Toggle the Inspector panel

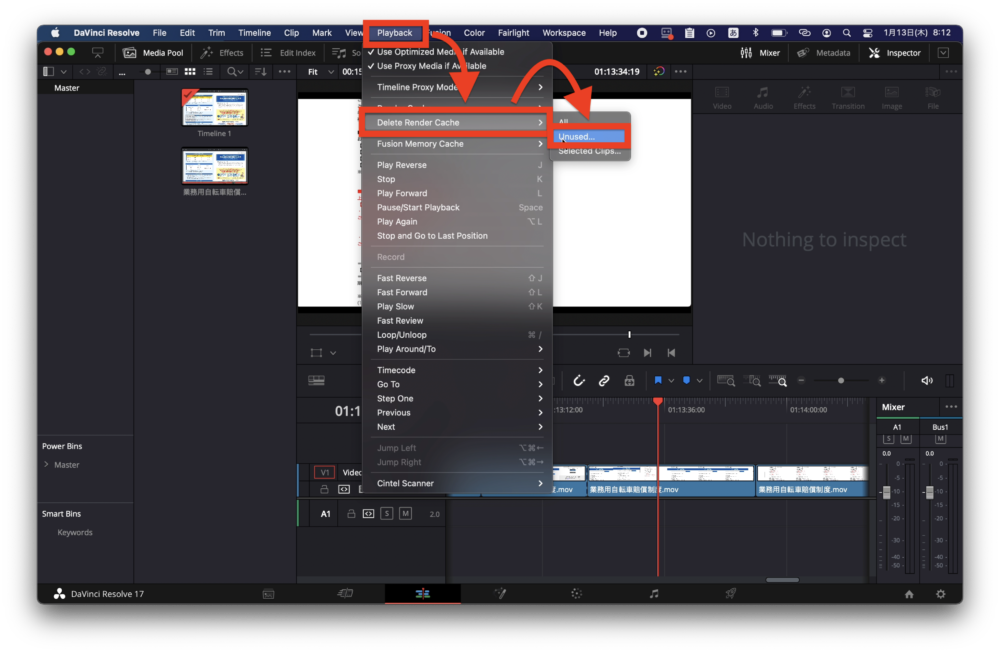click(895, 53)
